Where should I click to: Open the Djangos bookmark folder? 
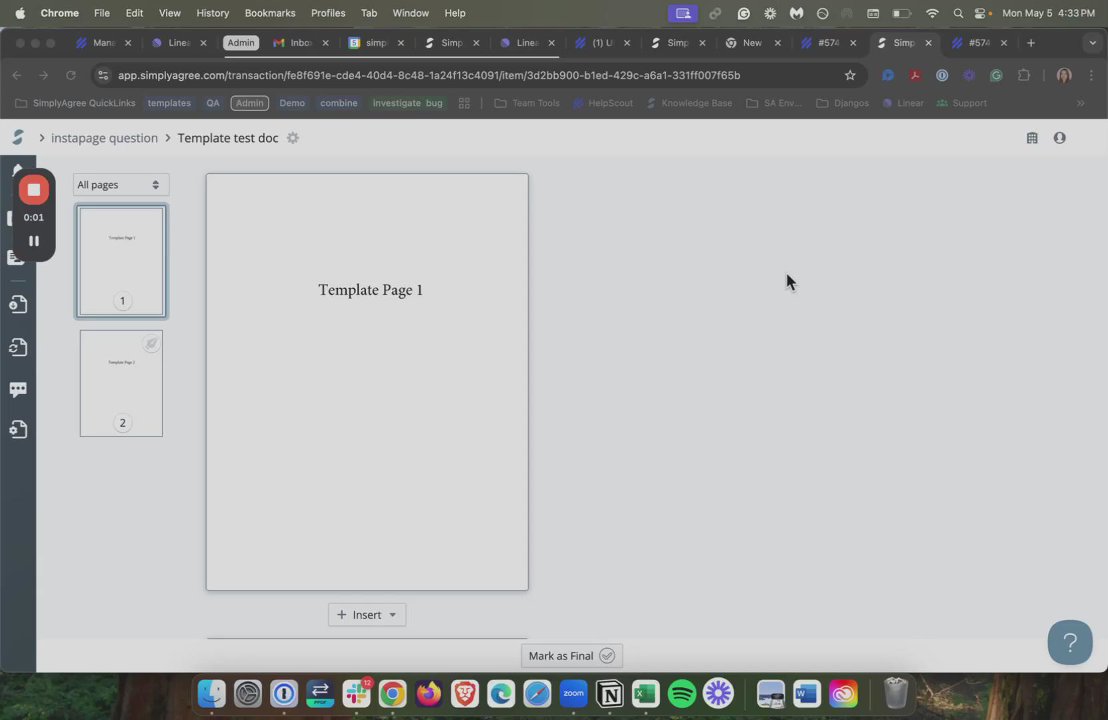tap(843, 103)
